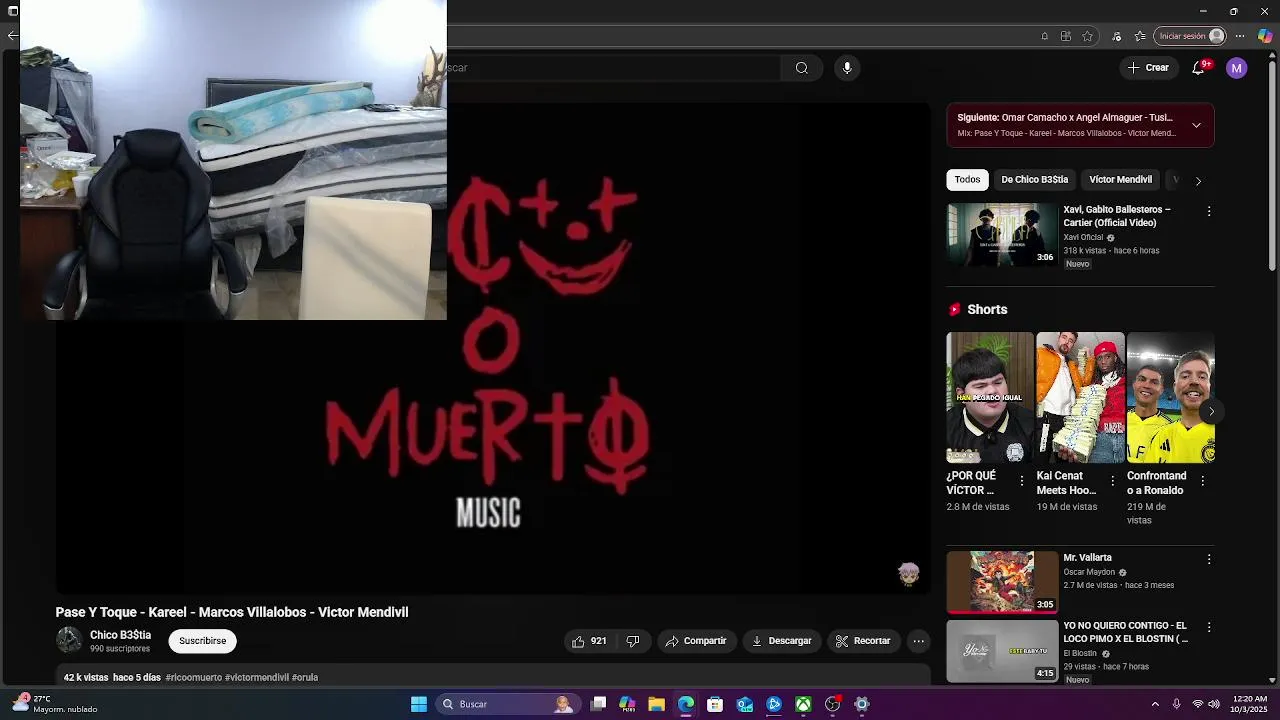
Task: Open Outlook from taskbar
Action: pyautogui.click(x=745, y=704)
